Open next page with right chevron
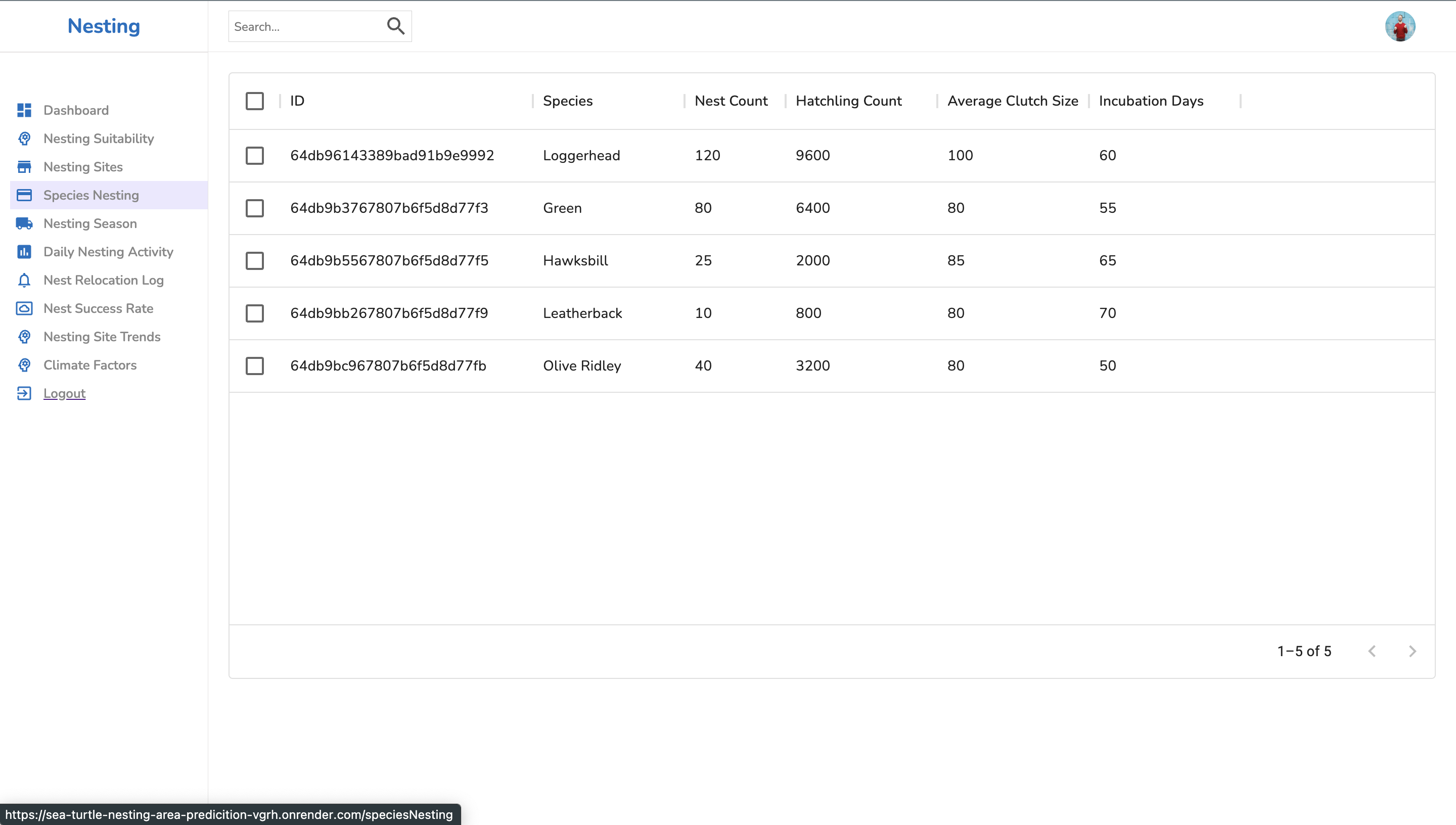The image size is (1456, 825). coord(1412,651)
